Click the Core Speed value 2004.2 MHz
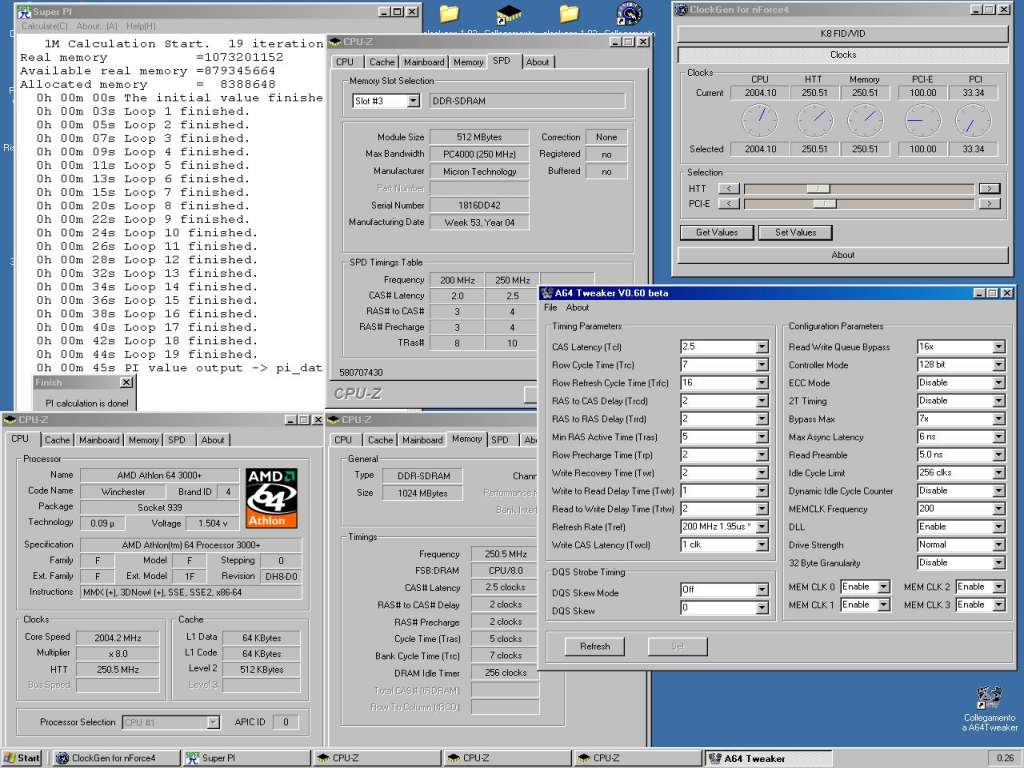The height and width of the screenshot is (768, 1024). pos(118,638)
